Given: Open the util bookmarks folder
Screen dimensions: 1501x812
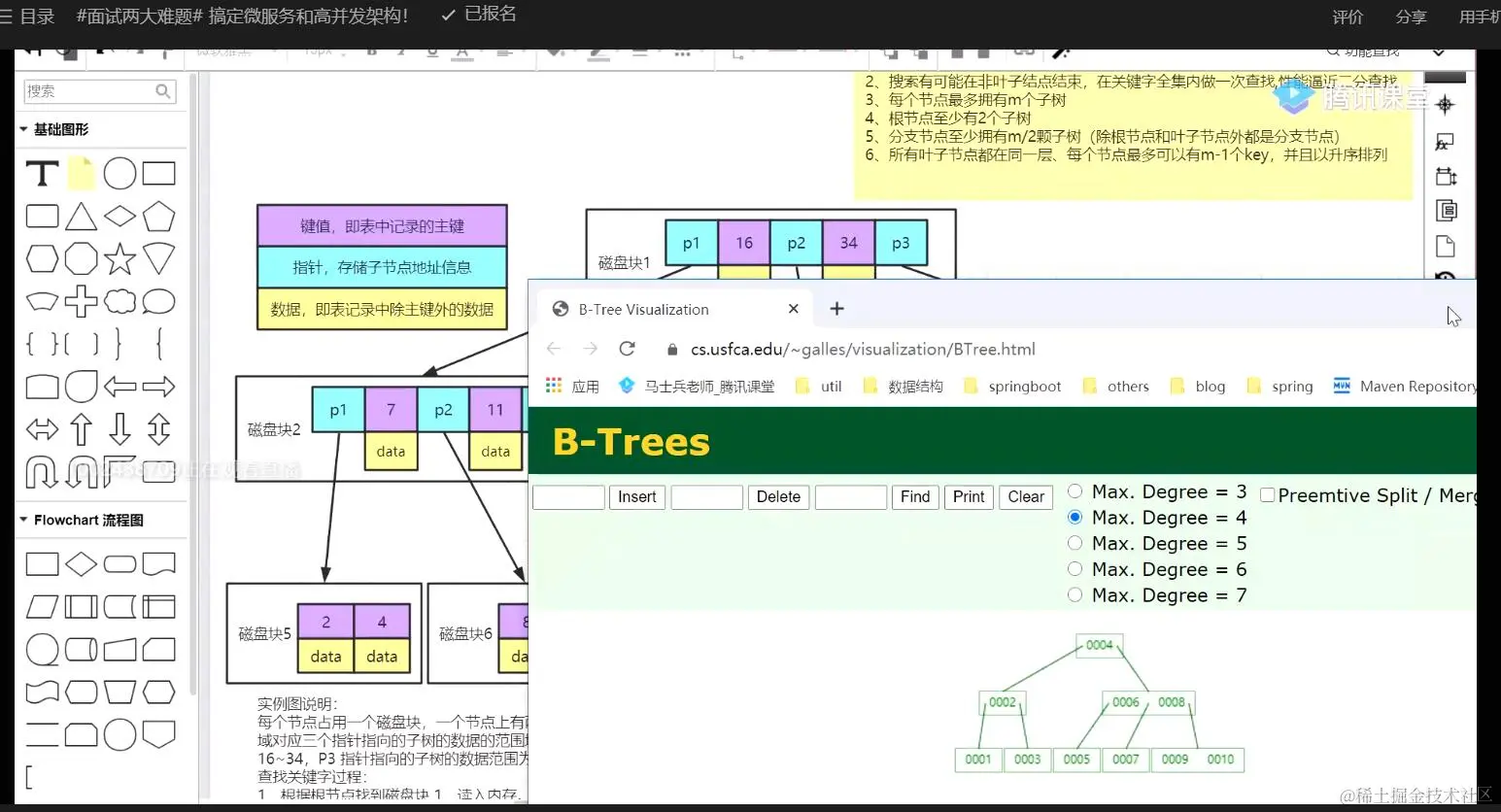Looking at the screenshot, I should [818, 387].
